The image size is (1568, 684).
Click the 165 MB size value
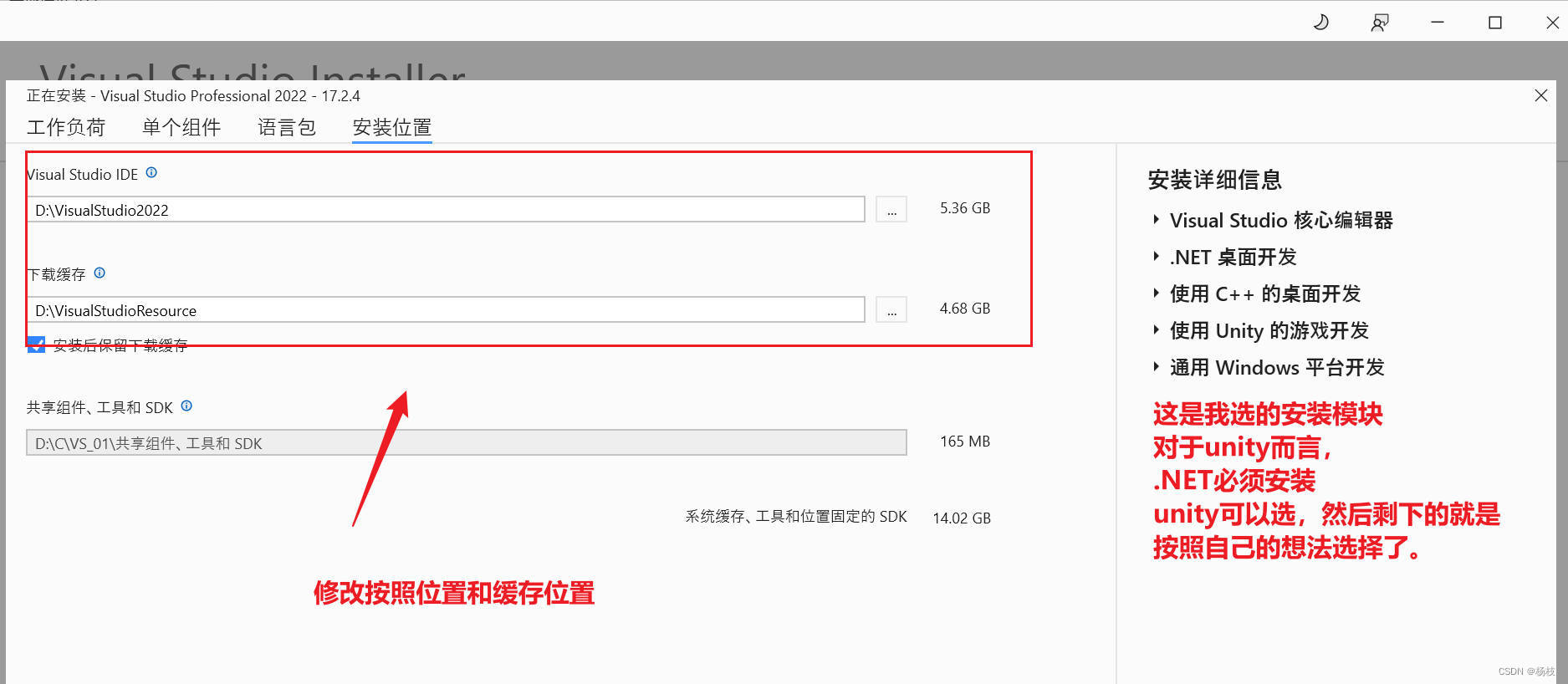(965, 441)
